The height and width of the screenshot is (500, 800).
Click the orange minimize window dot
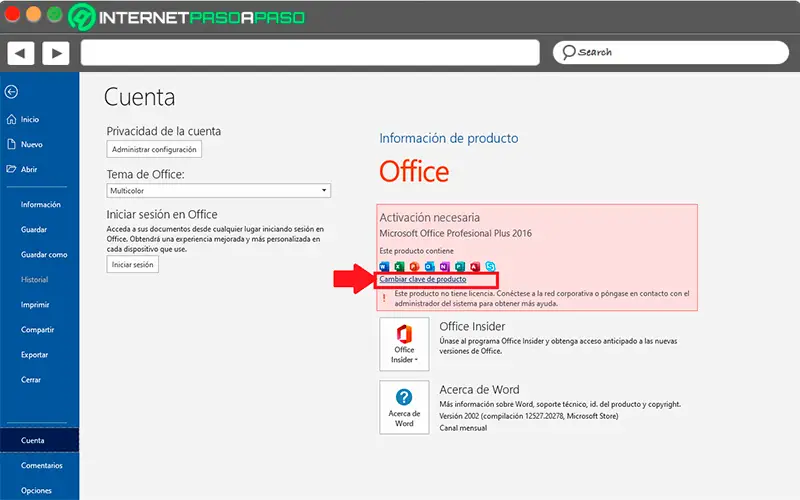point(34,14)
